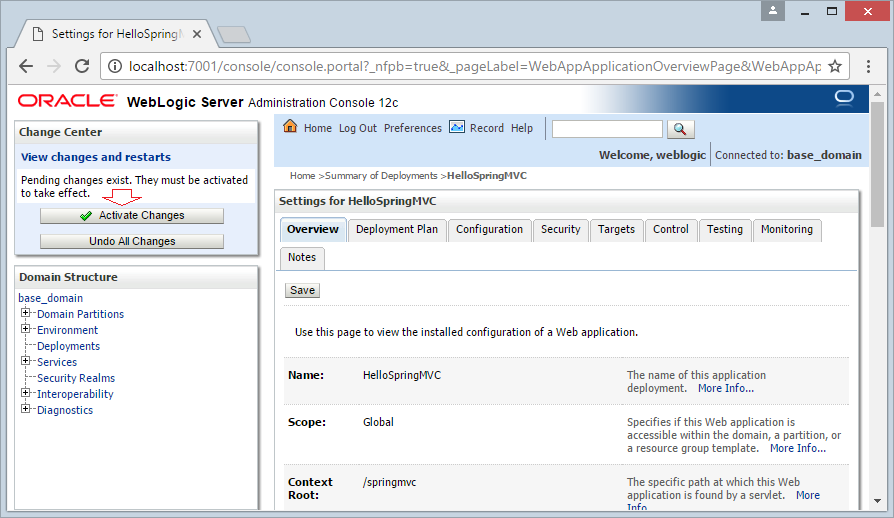This screenshot has width=894, height=518.
Task: Focus the console search input field
Action: click(x=607, y=129)
